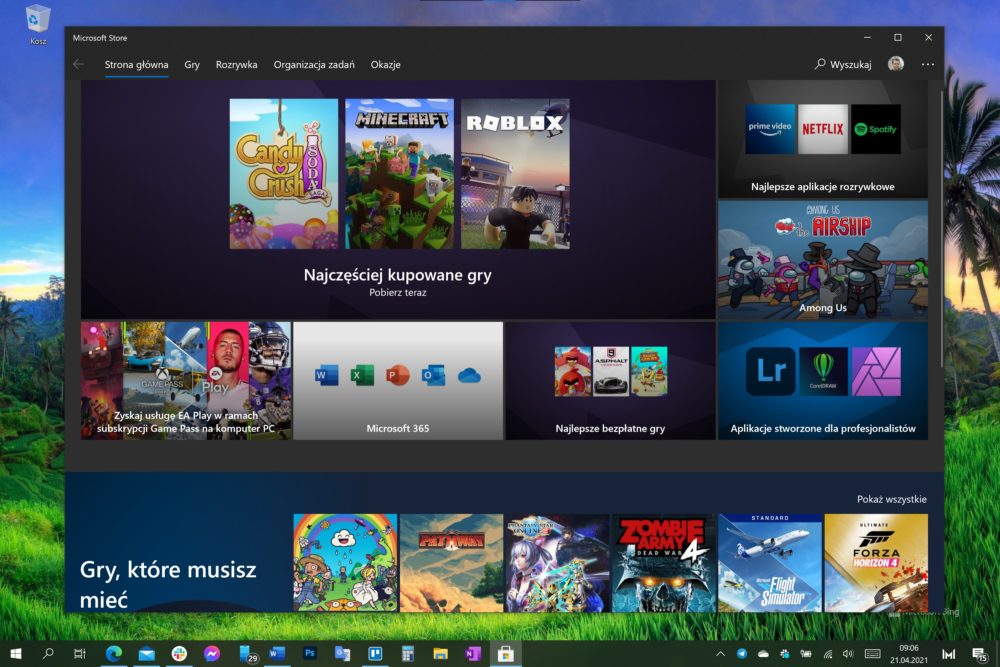Open the notification center with 15 badge
Viewport: 1000px width, 667px height.
pyautogui.click(x=979, y=654)
